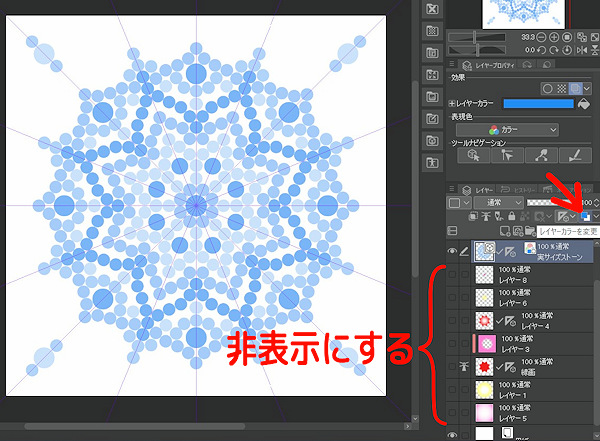Select the pen tool navigation button
The image size is (600, 441).
click(x=575, y=155)
